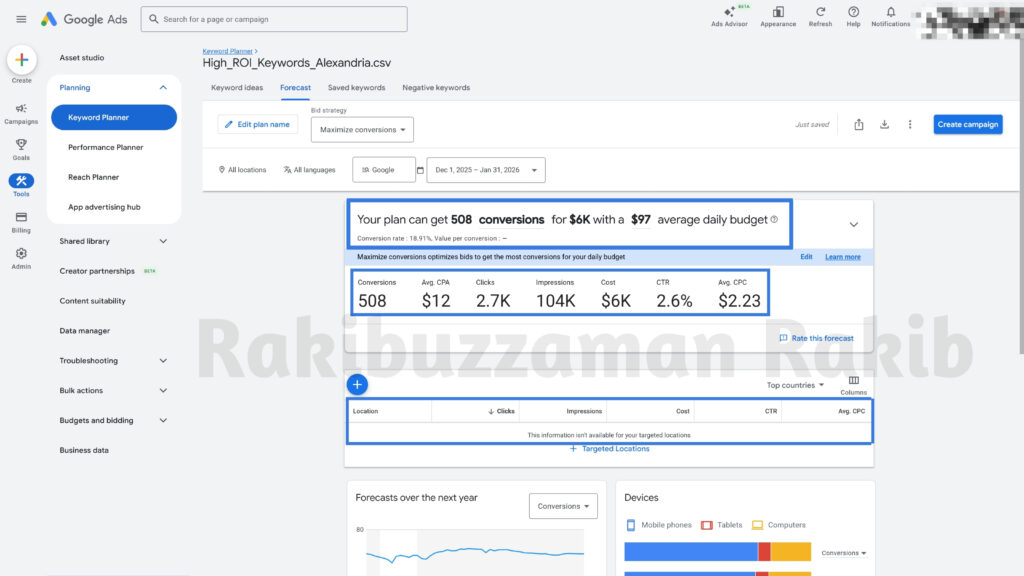The height and width of the screenshot is (576, 1024).
Task: Click the Create plus button in sidebar
Action: tap(21, 60)
